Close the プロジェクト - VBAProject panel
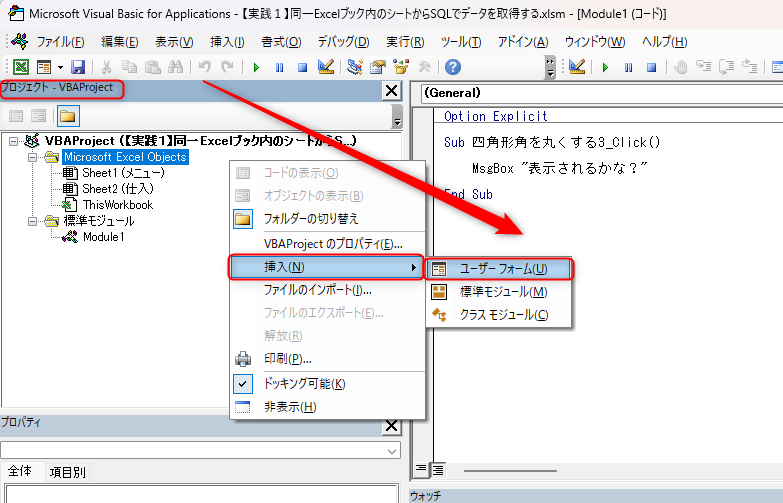783x503 pixels. 392,90
